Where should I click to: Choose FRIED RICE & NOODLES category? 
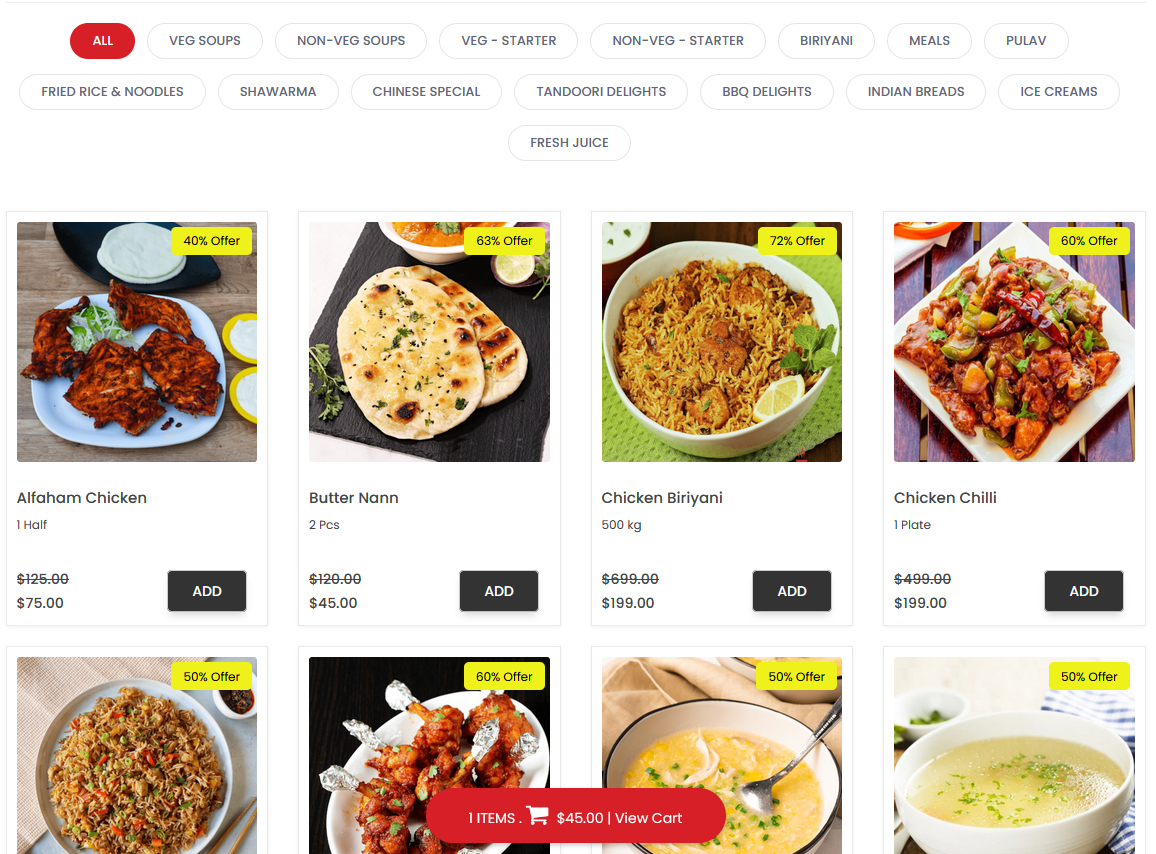tap(112, 91)
